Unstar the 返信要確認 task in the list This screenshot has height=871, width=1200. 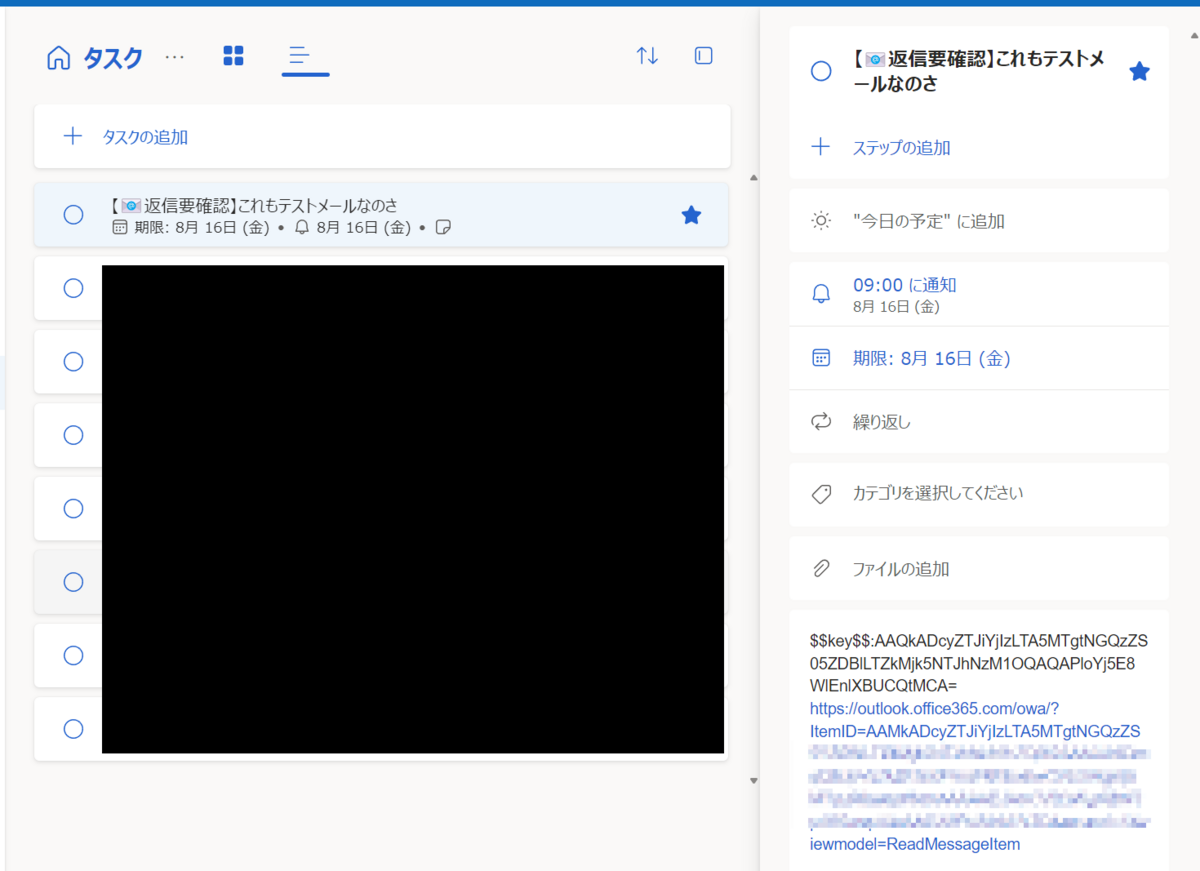tap(691, 215)
